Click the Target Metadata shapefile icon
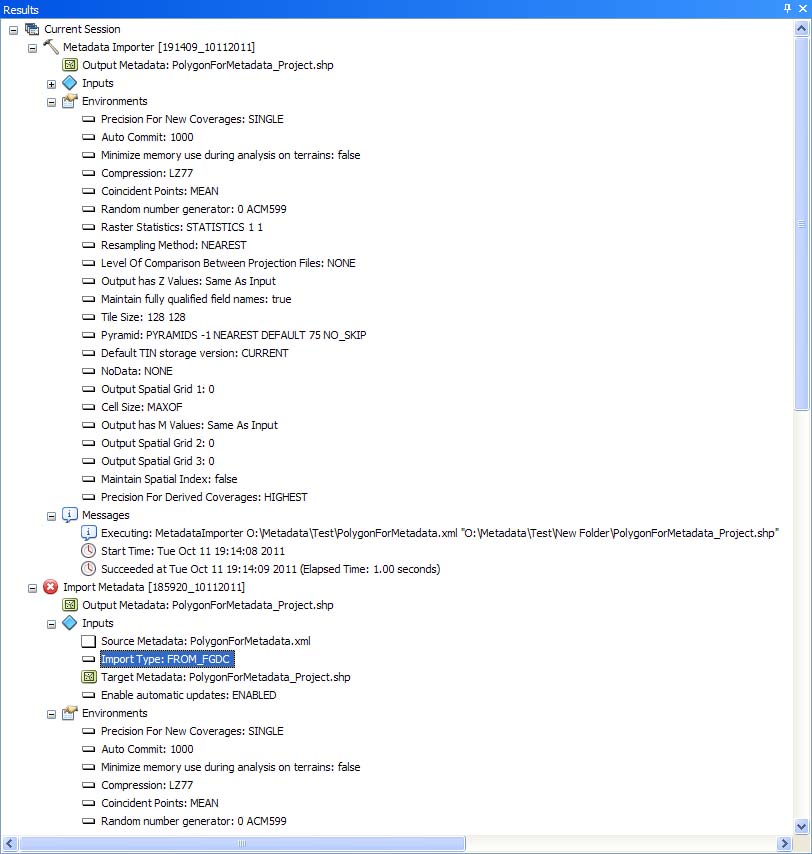 point(89,677)
